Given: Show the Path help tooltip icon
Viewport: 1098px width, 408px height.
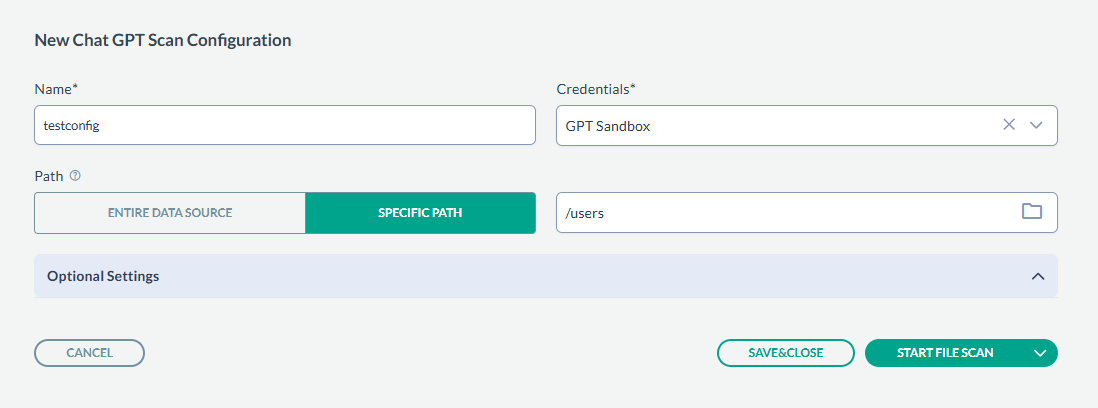Looking at the screenshot, I should click(x=75, y=175).
